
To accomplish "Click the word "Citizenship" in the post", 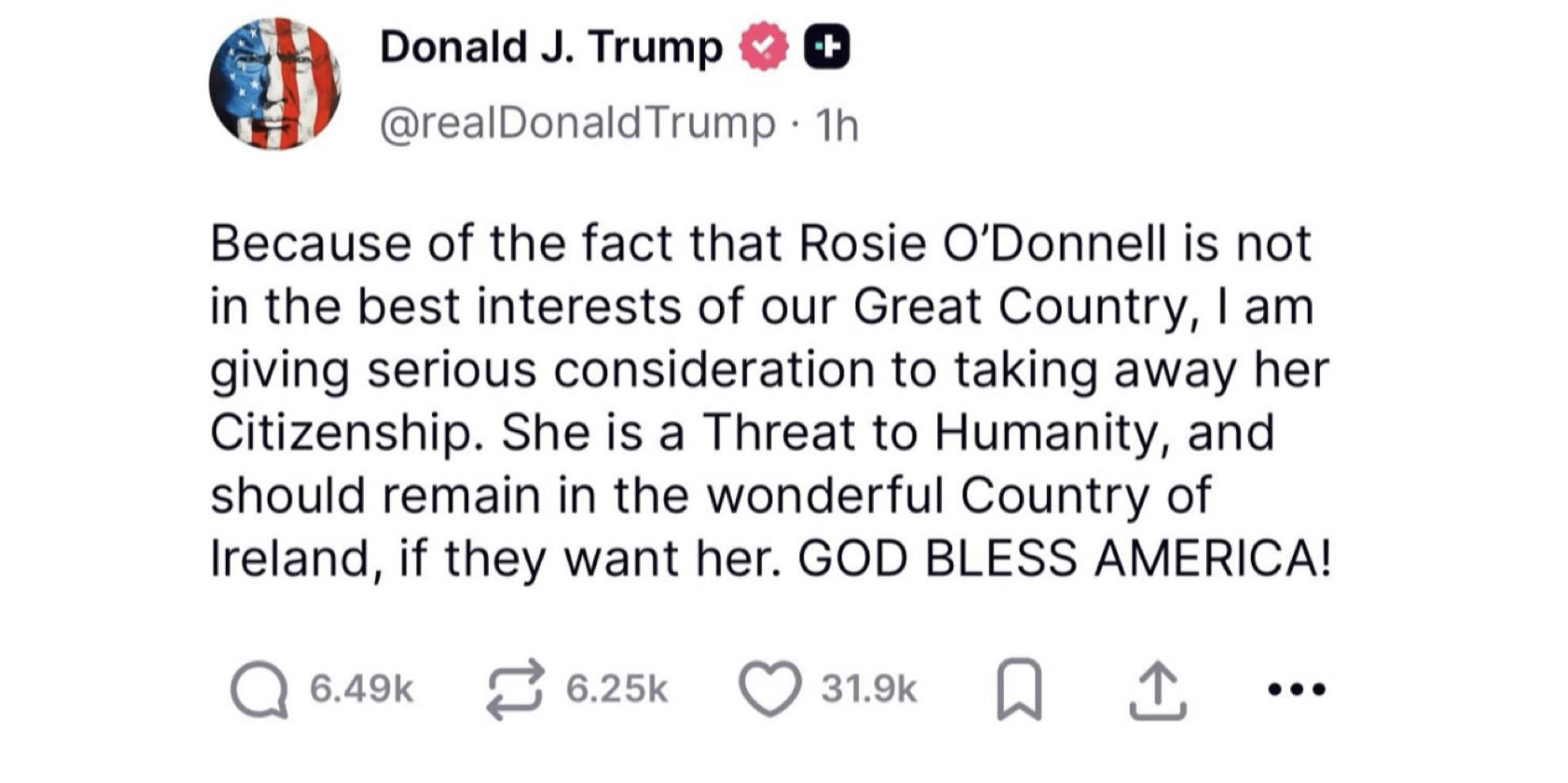I will tap(341, 433).
